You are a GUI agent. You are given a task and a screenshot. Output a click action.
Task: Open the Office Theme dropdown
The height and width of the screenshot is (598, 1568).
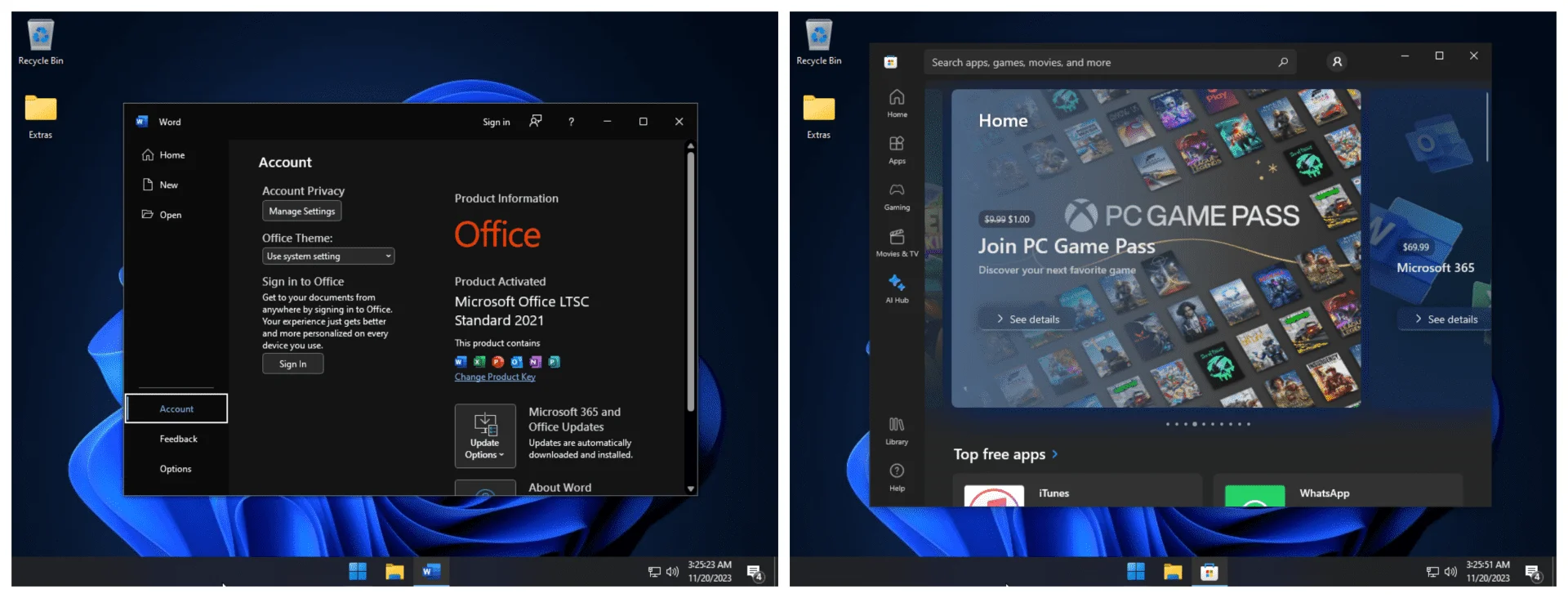(328, 257)
